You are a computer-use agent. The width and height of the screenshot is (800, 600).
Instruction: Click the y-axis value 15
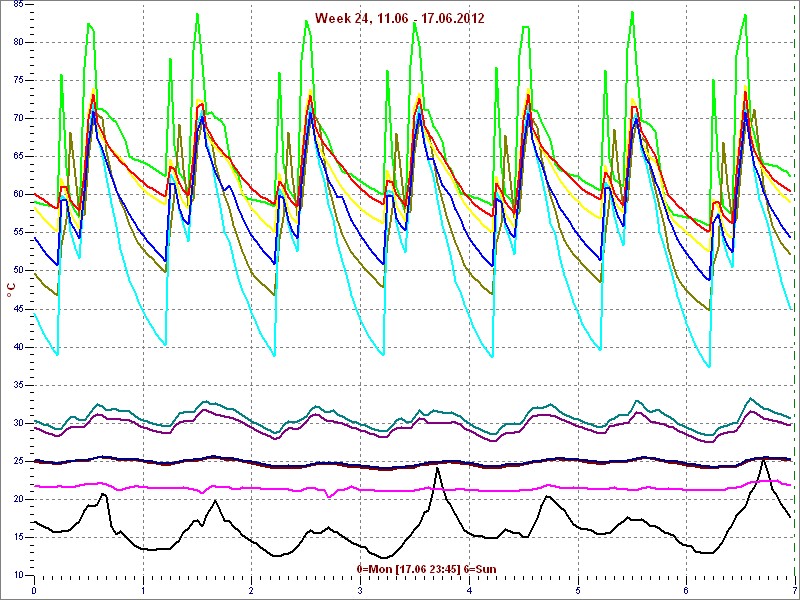point(17,537)
